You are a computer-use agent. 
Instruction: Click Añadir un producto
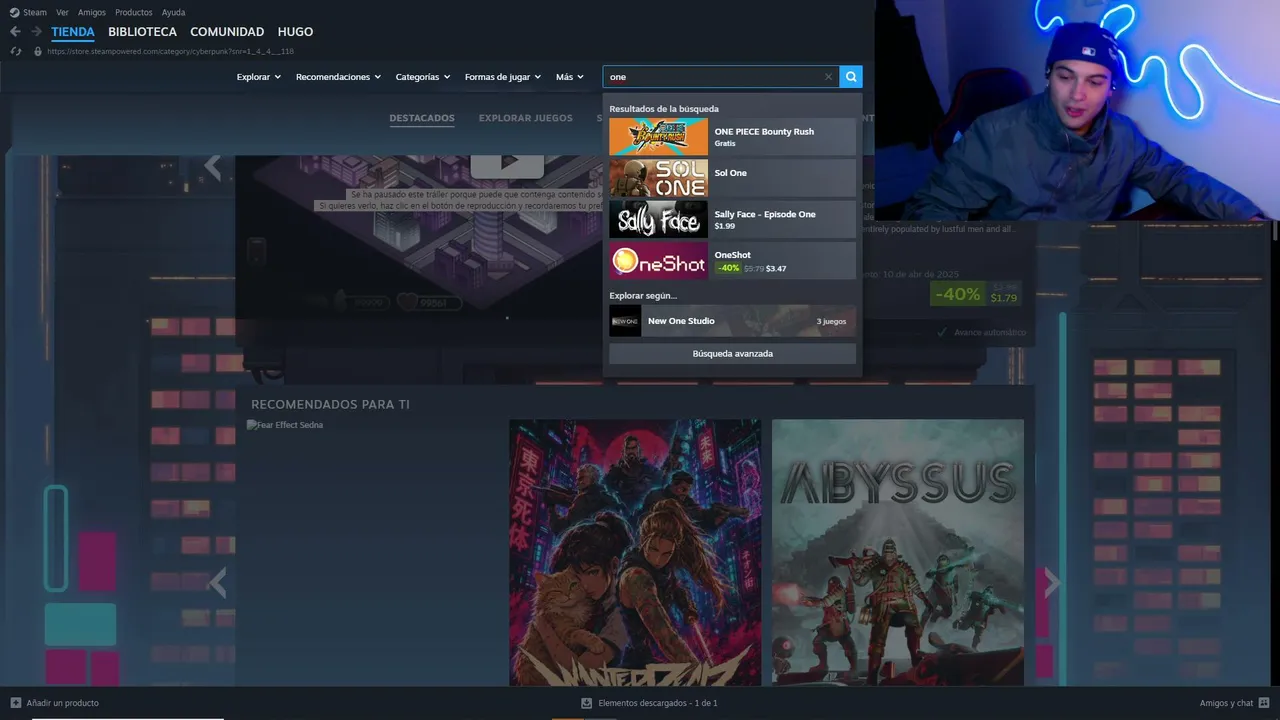click(x=63, y=703)
